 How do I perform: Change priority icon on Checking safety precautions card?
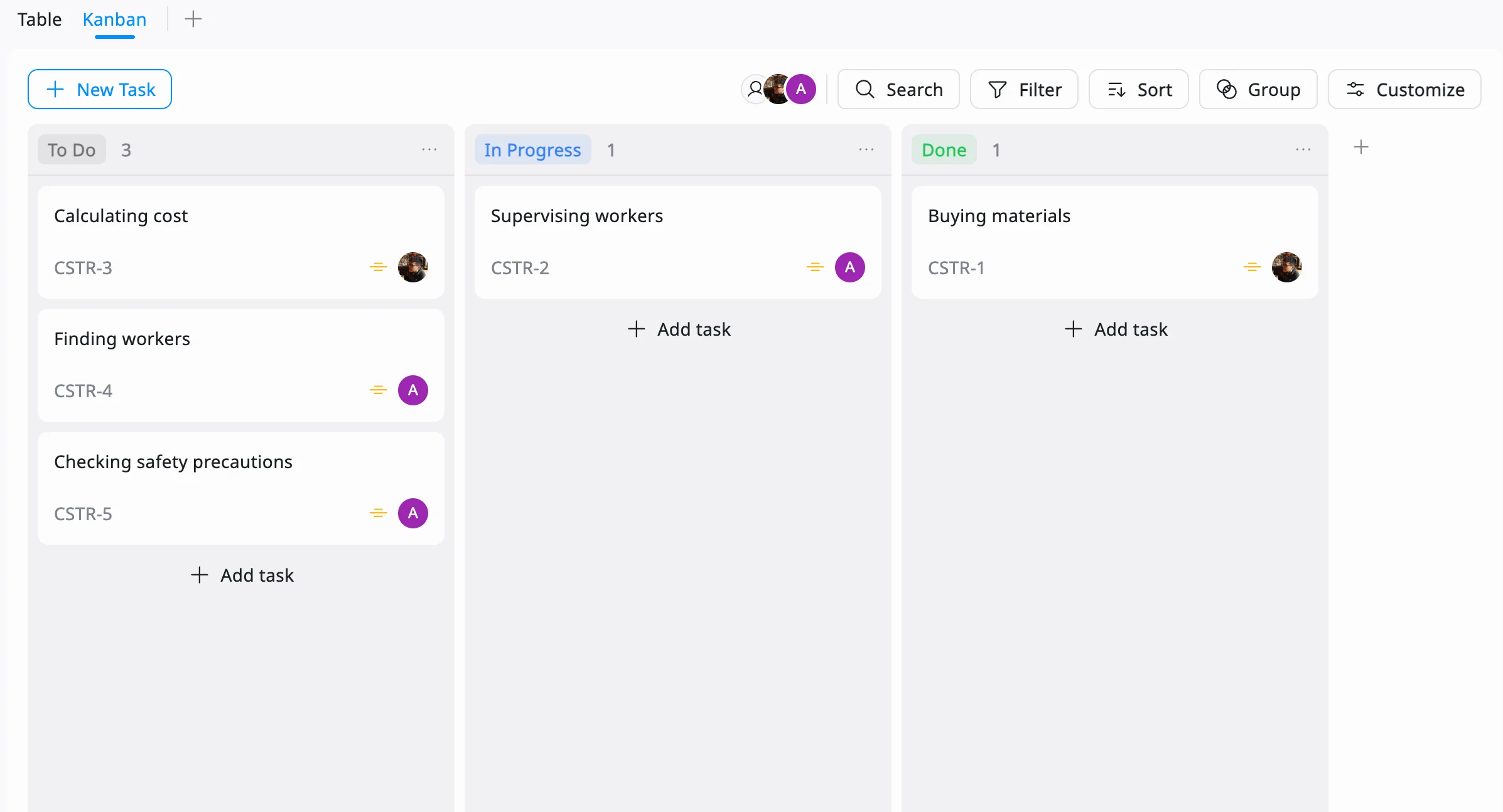pyautogui.click(x=378, y=513)
